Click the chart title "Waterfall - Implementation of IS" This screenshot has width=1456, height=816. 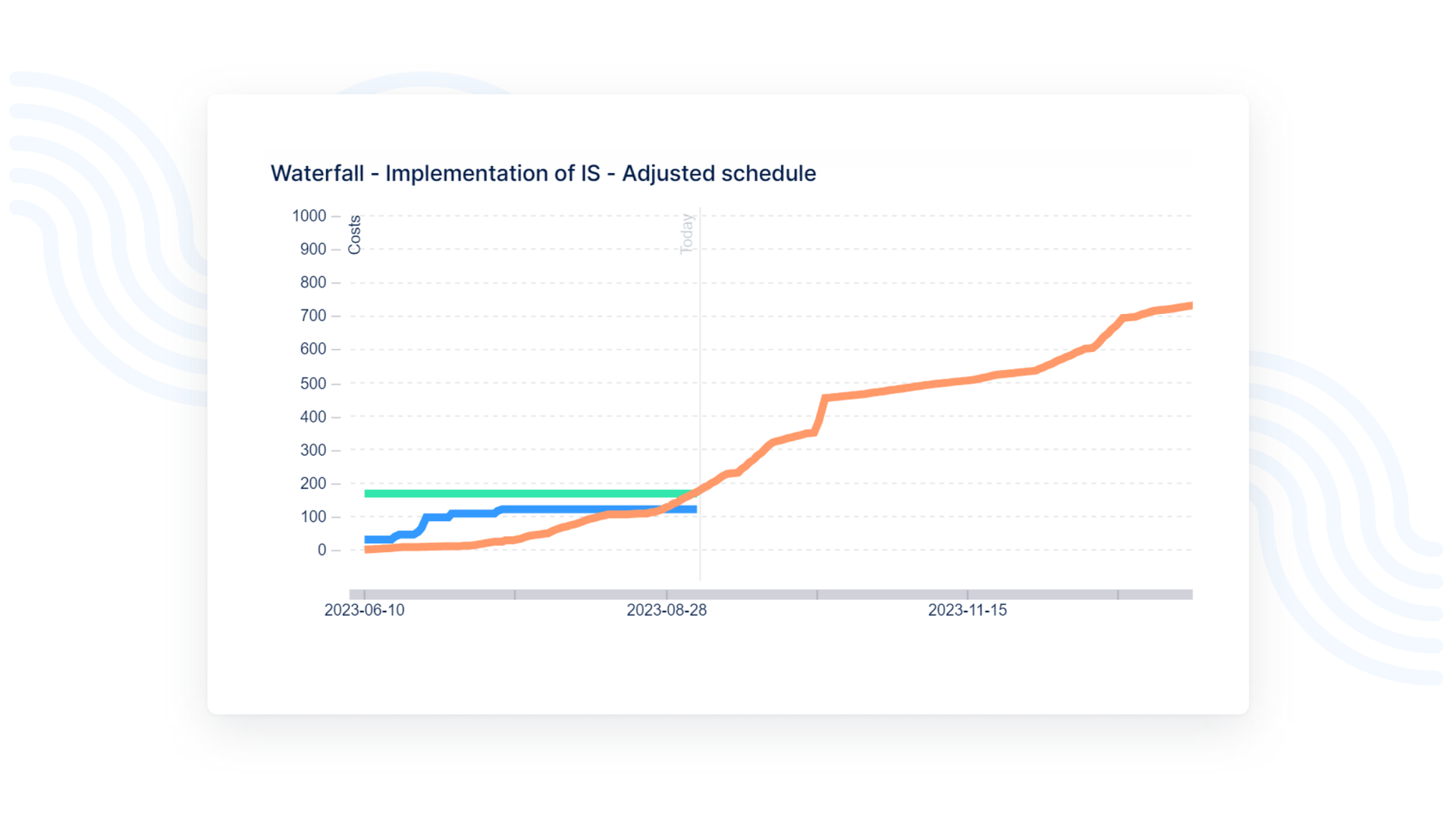point(543,174)
